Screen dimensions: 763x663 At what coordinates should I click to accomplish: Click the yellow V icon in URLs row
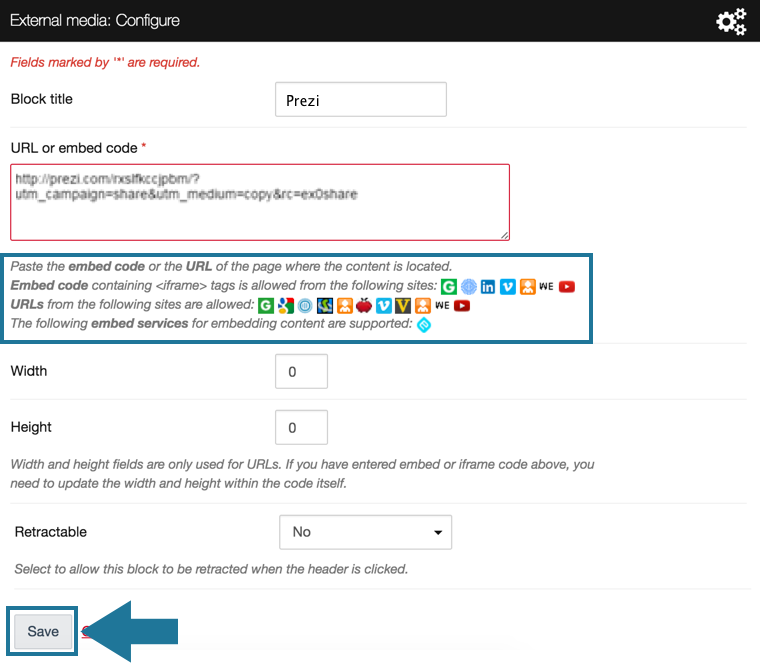(x=403, y=305)
